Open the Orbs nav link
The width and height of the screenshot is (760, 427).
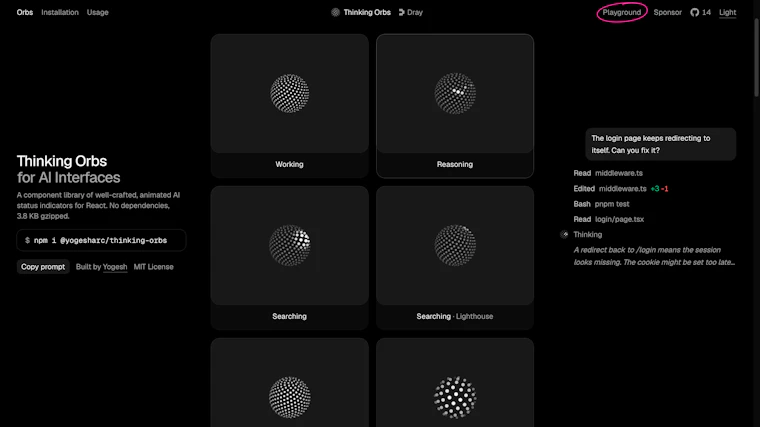25,12
